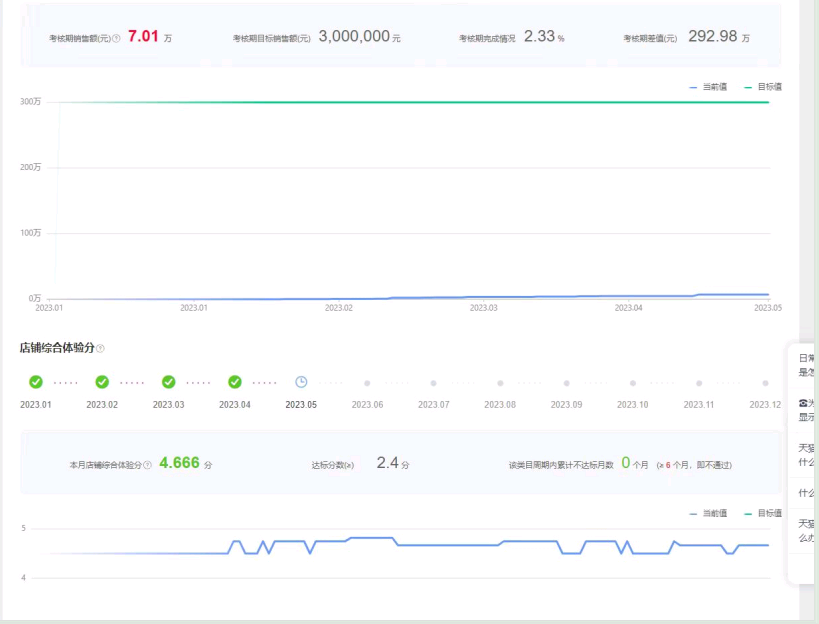The height and width of the screenshot is (624, 819).
Task: Select the 2023.06 label in the experience score timeline
Action: [367, 405]
